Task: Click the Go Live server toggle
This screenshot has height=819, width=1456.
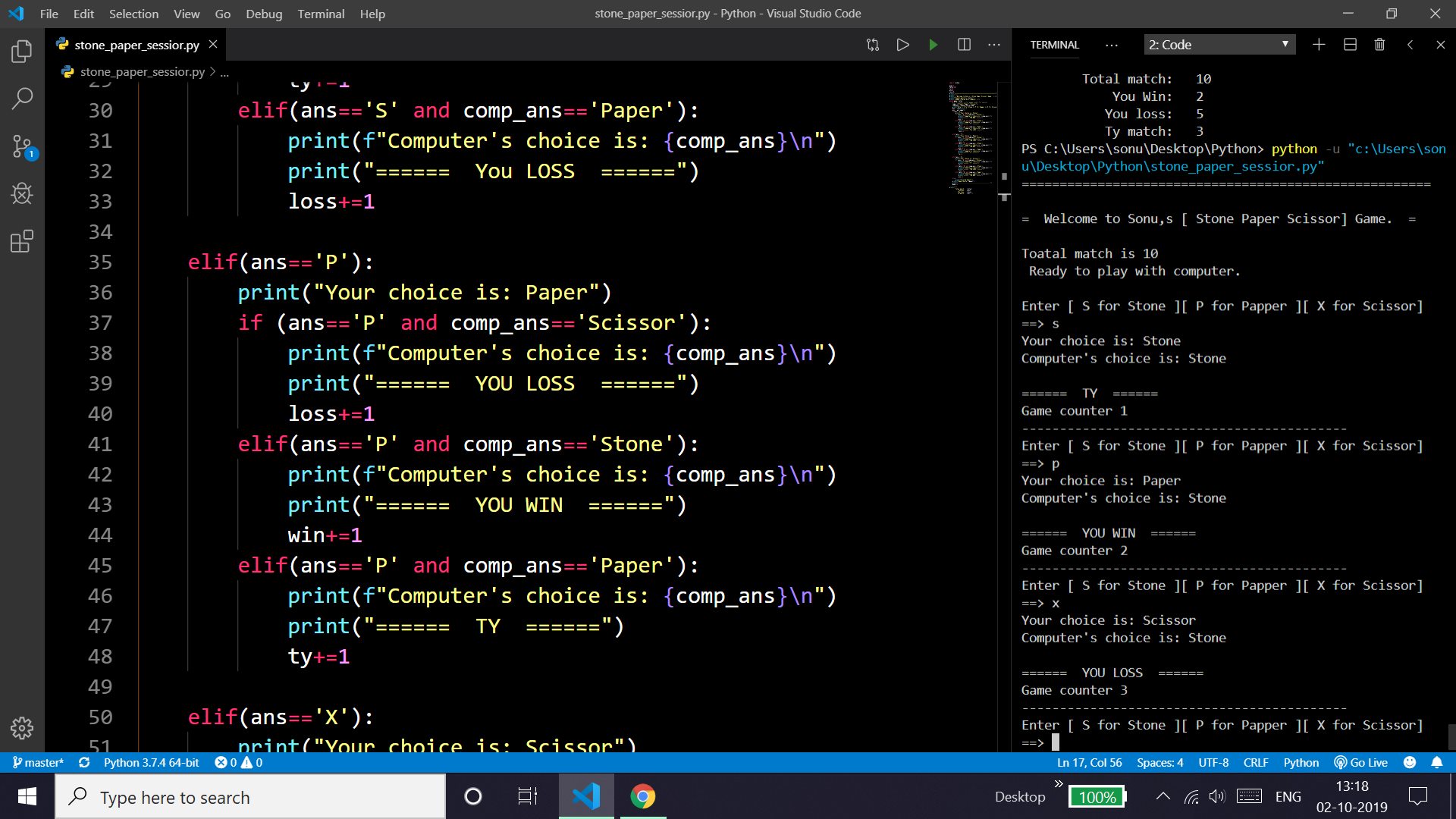Action: coord(1361,763)
